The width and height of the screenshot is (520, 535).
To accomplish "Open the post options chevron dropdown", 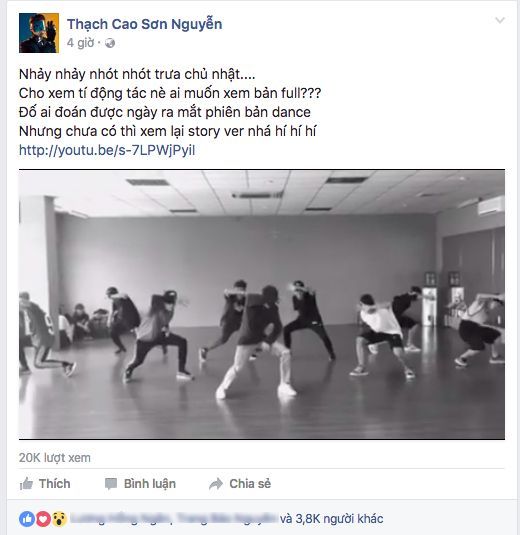I will coord(500,20).
